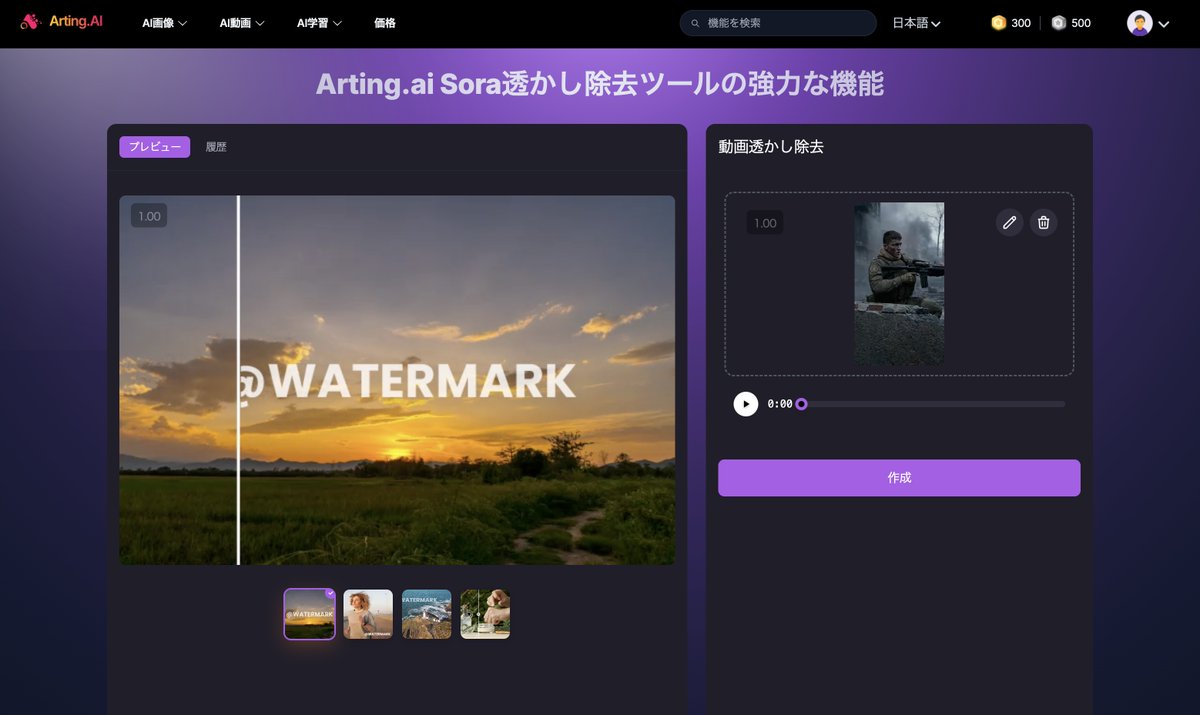Click the 1.00 badge on preview video
The height and width of the screenshot is (715, 1200).
tap(149, 216)
